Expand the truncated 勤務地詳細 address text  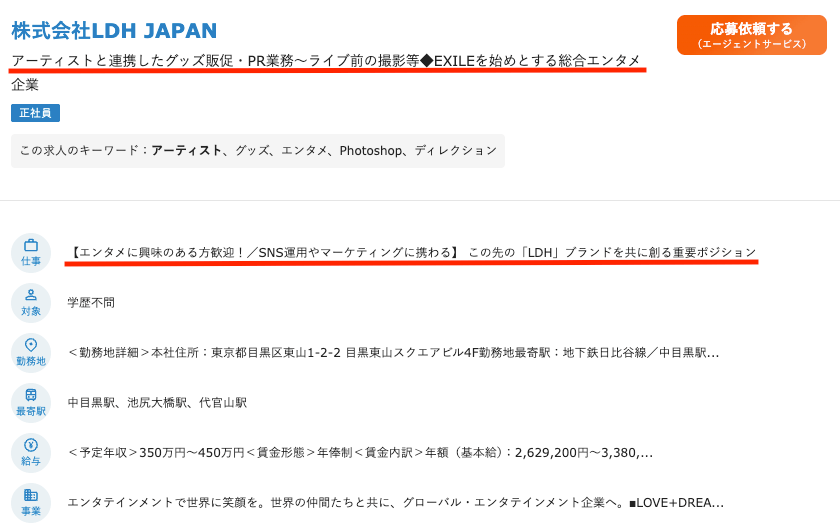tap(393, 353)
